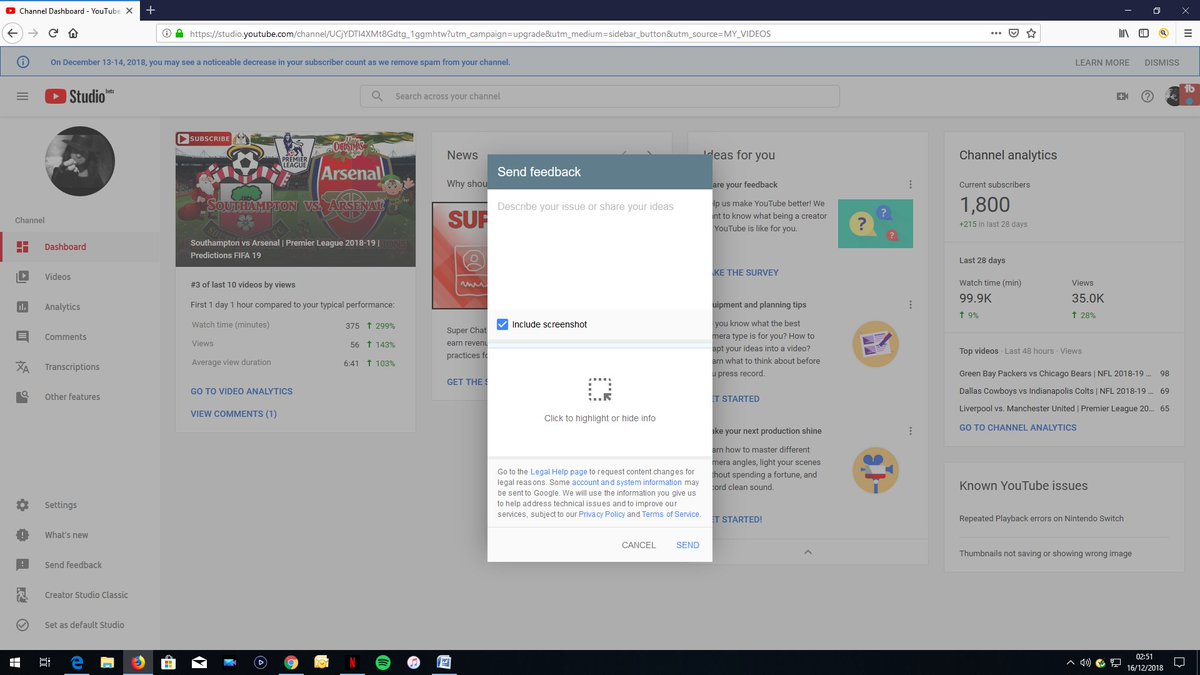Click the Creator Studio Classic icon
Viewport: 1200px width, 675px height.
[x=22, y=595]
